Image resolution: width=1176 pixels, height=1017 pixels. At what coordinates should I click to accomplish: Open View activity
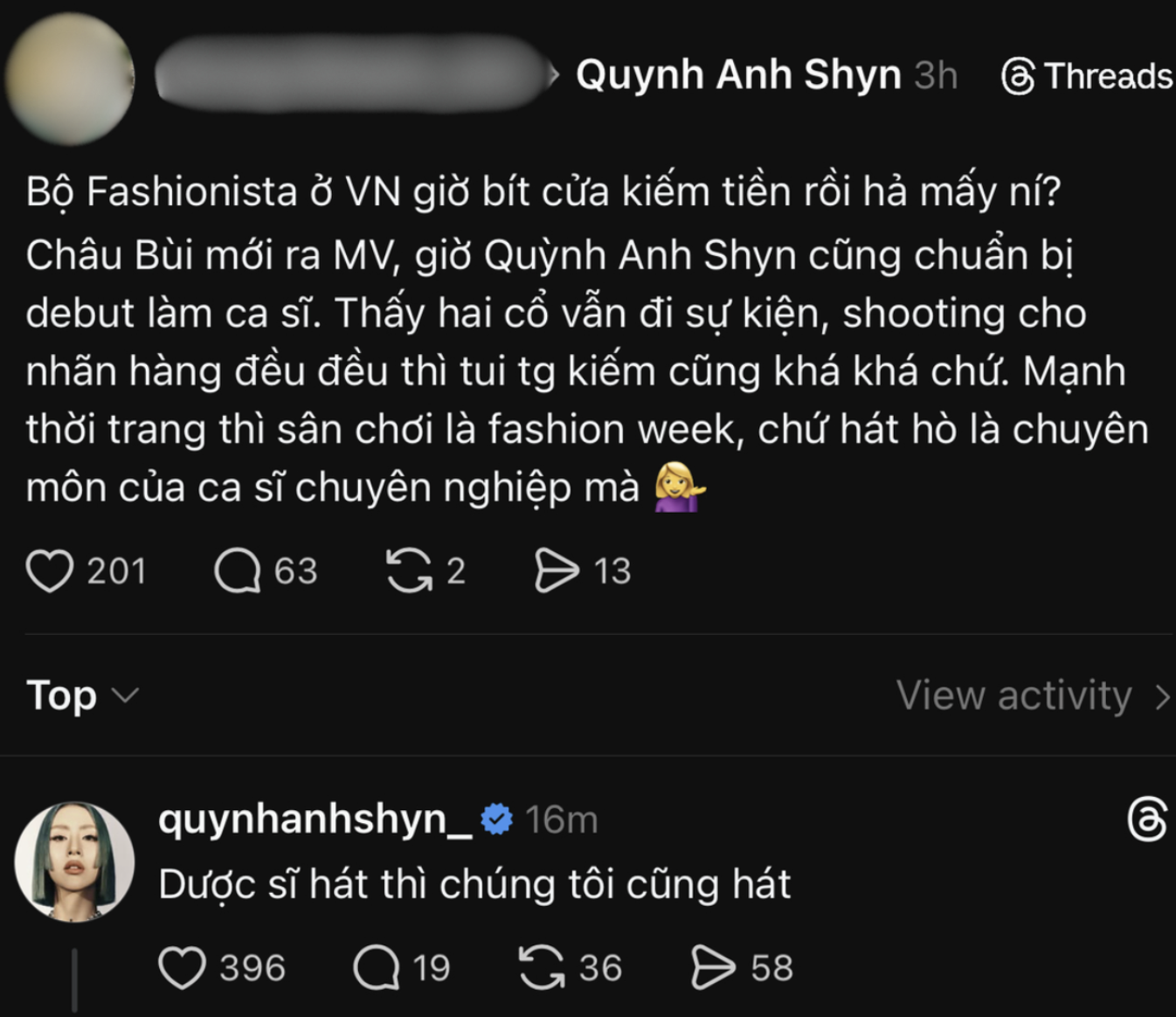tap(1013, 695)
